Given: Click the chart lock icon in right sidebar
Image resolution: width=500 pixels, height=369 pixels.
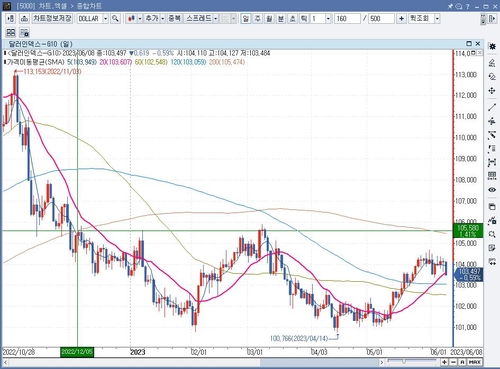Looking at the screenshot, I should point(492,220).
